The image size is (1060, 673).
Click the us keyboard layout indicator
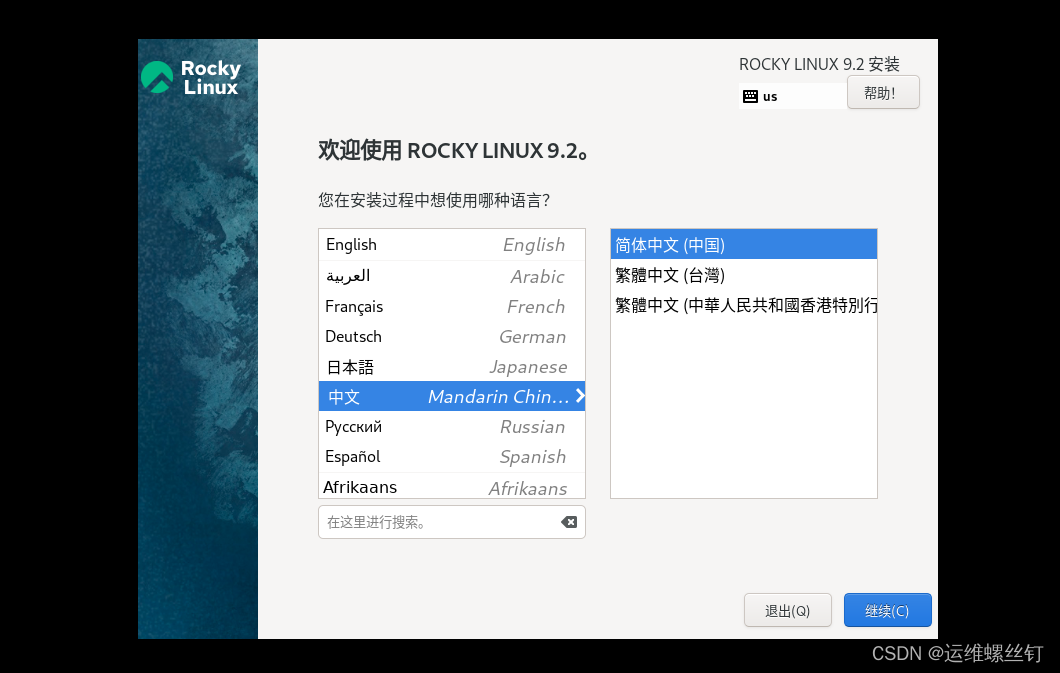(792, 96)
